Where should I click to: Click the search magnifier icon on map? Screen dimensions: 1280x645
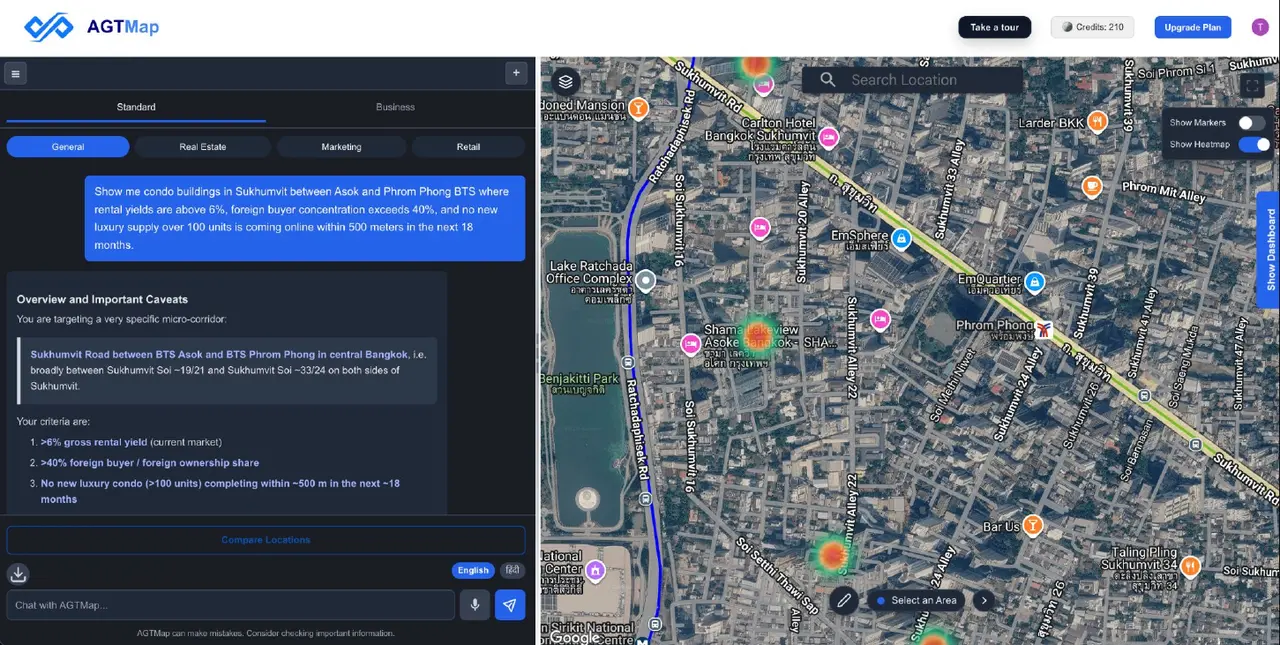[x=827, y=80]
